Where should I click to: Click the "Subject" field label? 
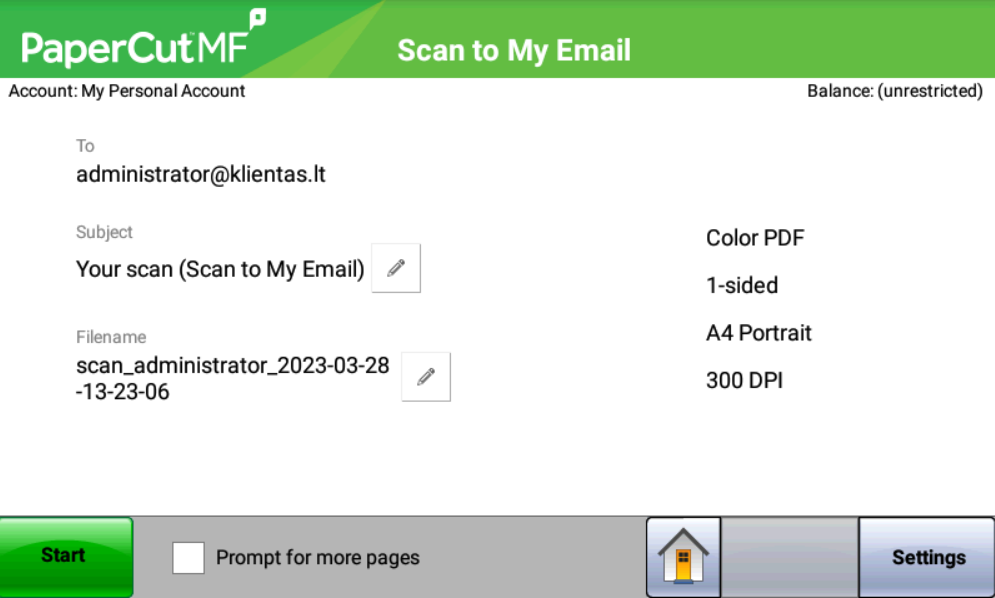(104, 232)
